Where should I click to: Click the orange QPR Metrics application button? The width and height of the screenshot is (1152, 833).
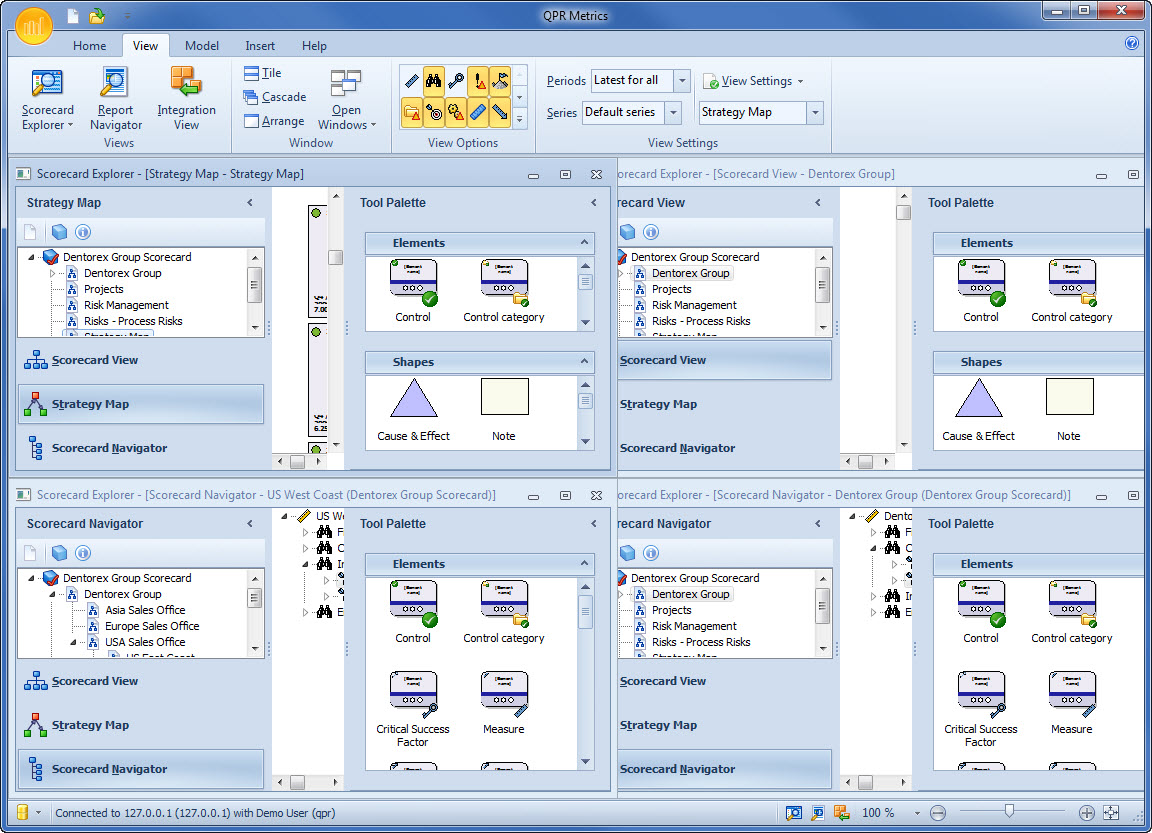pos(34,27)
